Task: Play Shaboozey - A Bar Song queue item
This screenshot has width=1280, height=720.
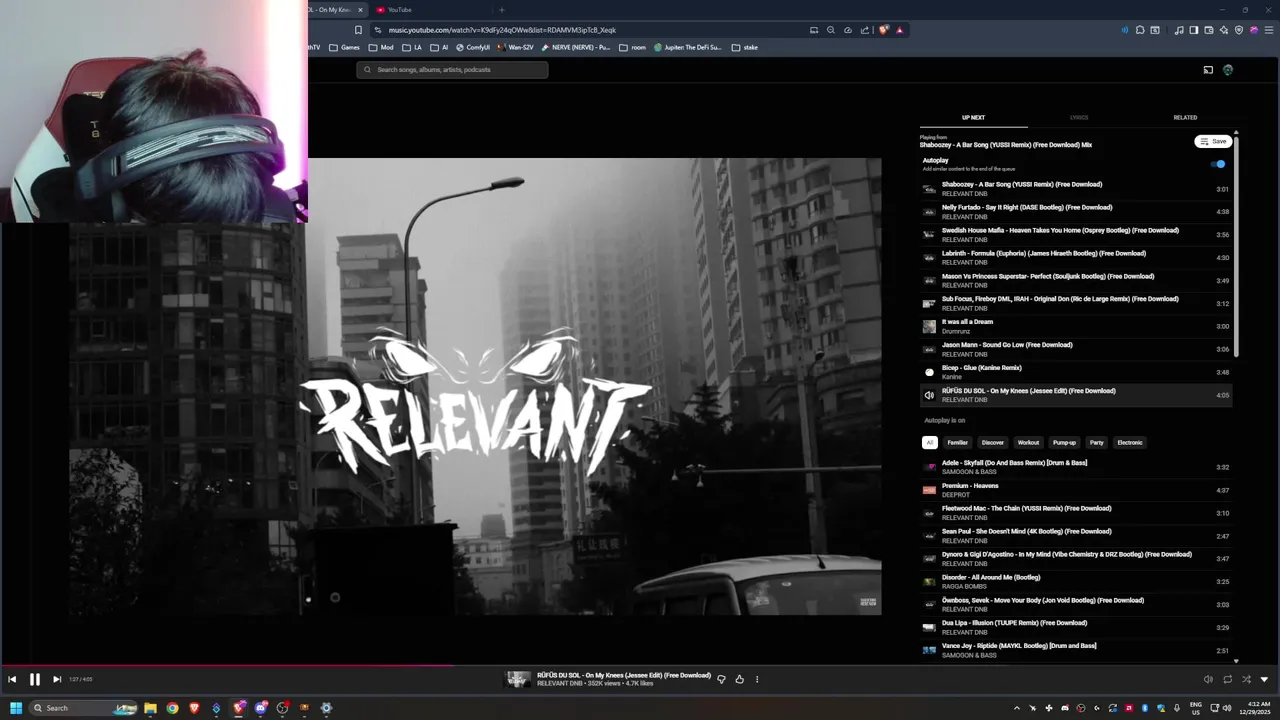Action: click(1076, 189)
